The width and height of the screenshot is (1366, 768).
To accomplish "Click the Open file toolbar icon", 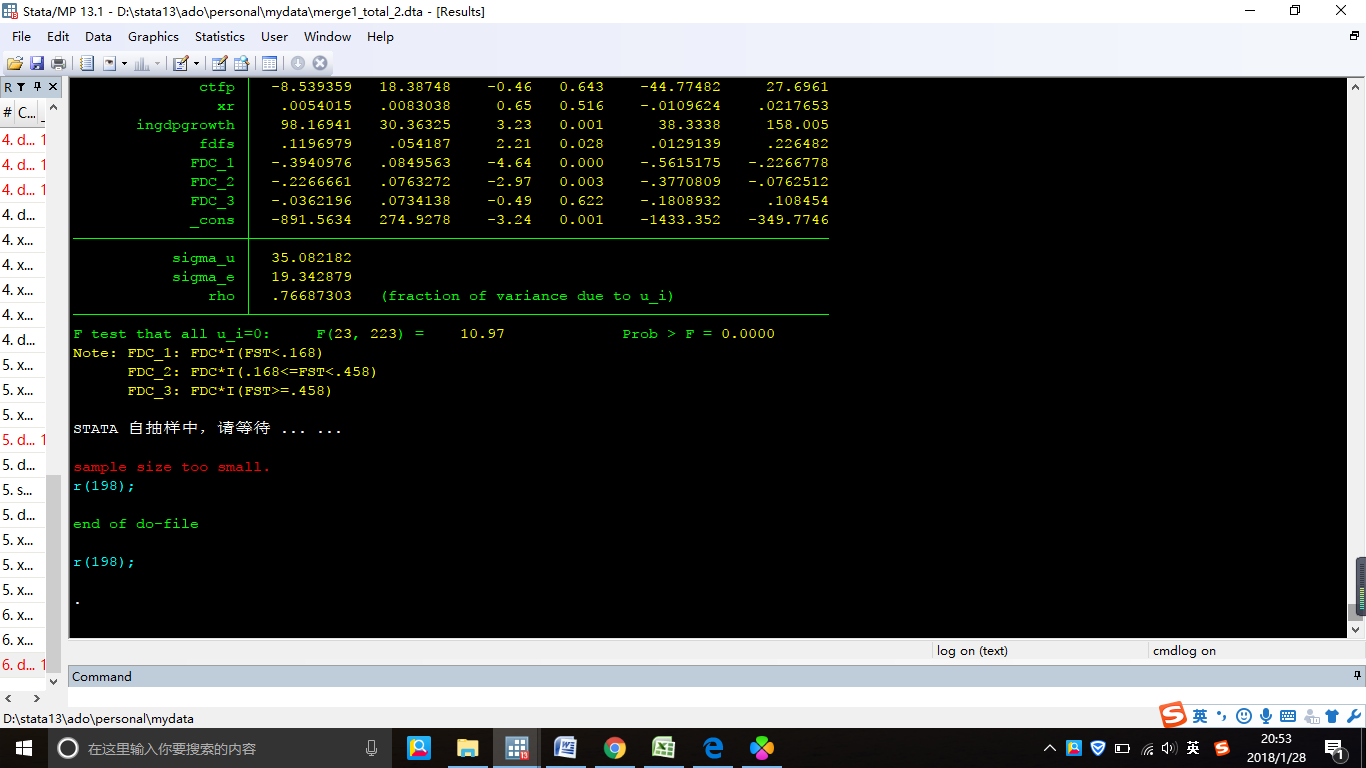I will click(x=15, y=63).
